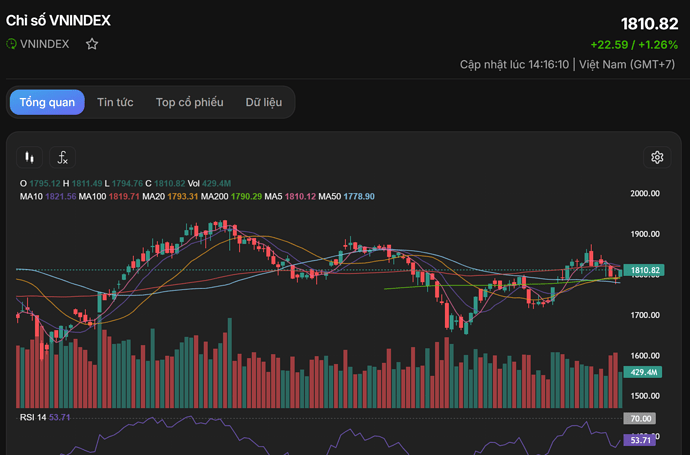Open the chart type candlestick icon
The image size is (690, 455).
29,157
